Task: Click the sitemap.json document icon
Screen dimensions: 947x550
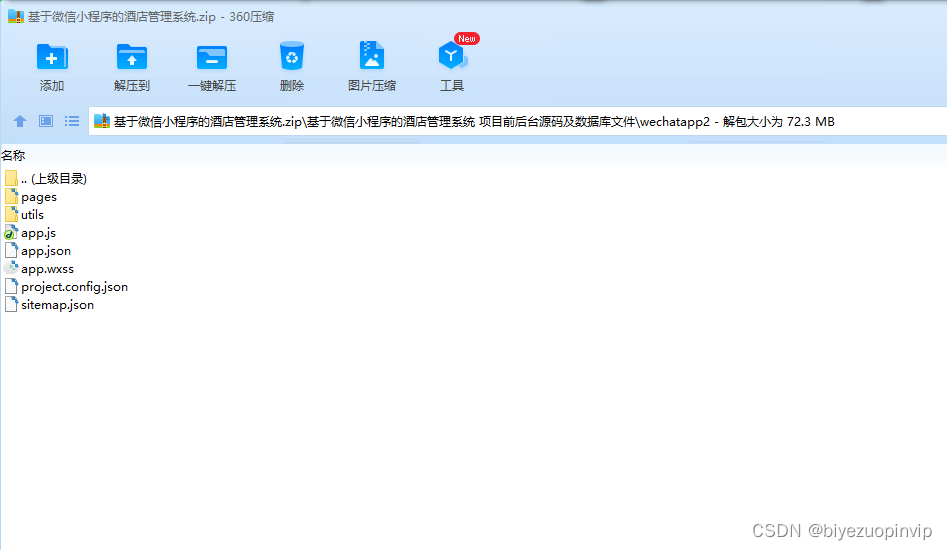Action: [11, 304]
